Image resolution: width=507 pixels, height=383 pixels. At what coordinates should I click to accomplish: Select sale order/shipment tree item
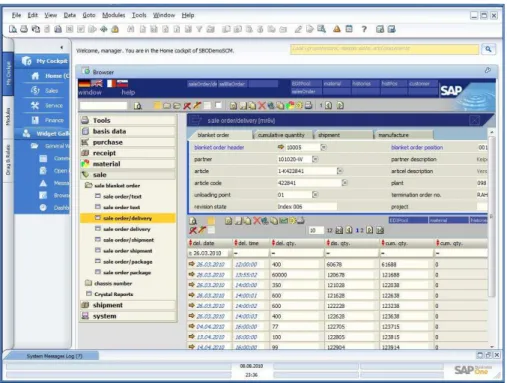point(125,240)
